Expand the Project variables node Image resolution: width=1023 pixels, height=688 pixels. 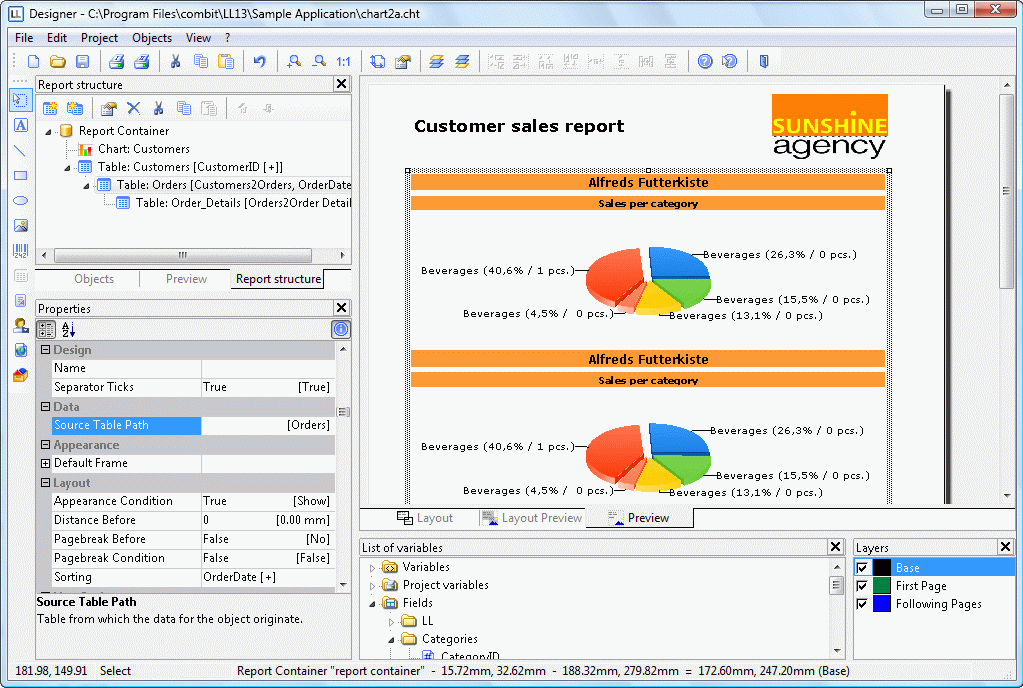pos(373,586)
